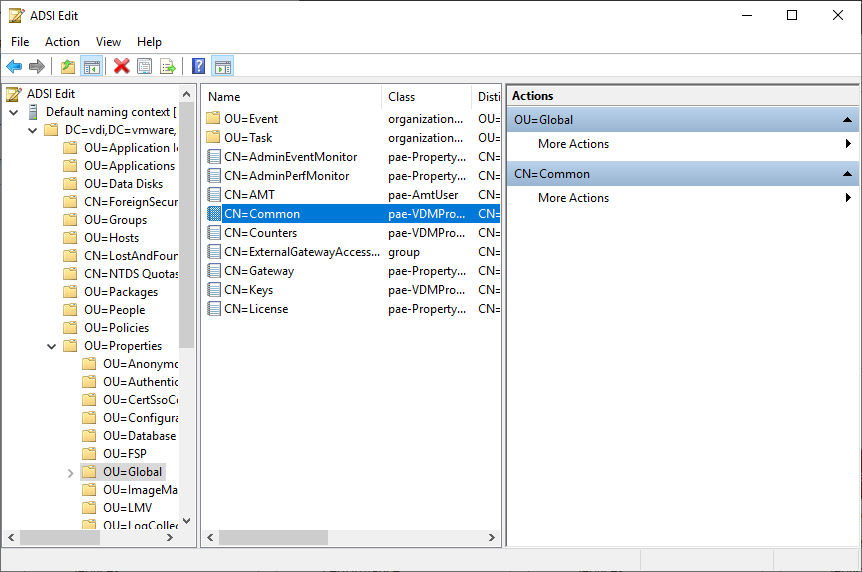This screenshot has width=862, height=572.
Task: Open the Properties toolbar icon
Action: pyautogui.click(x=145, y=67)
